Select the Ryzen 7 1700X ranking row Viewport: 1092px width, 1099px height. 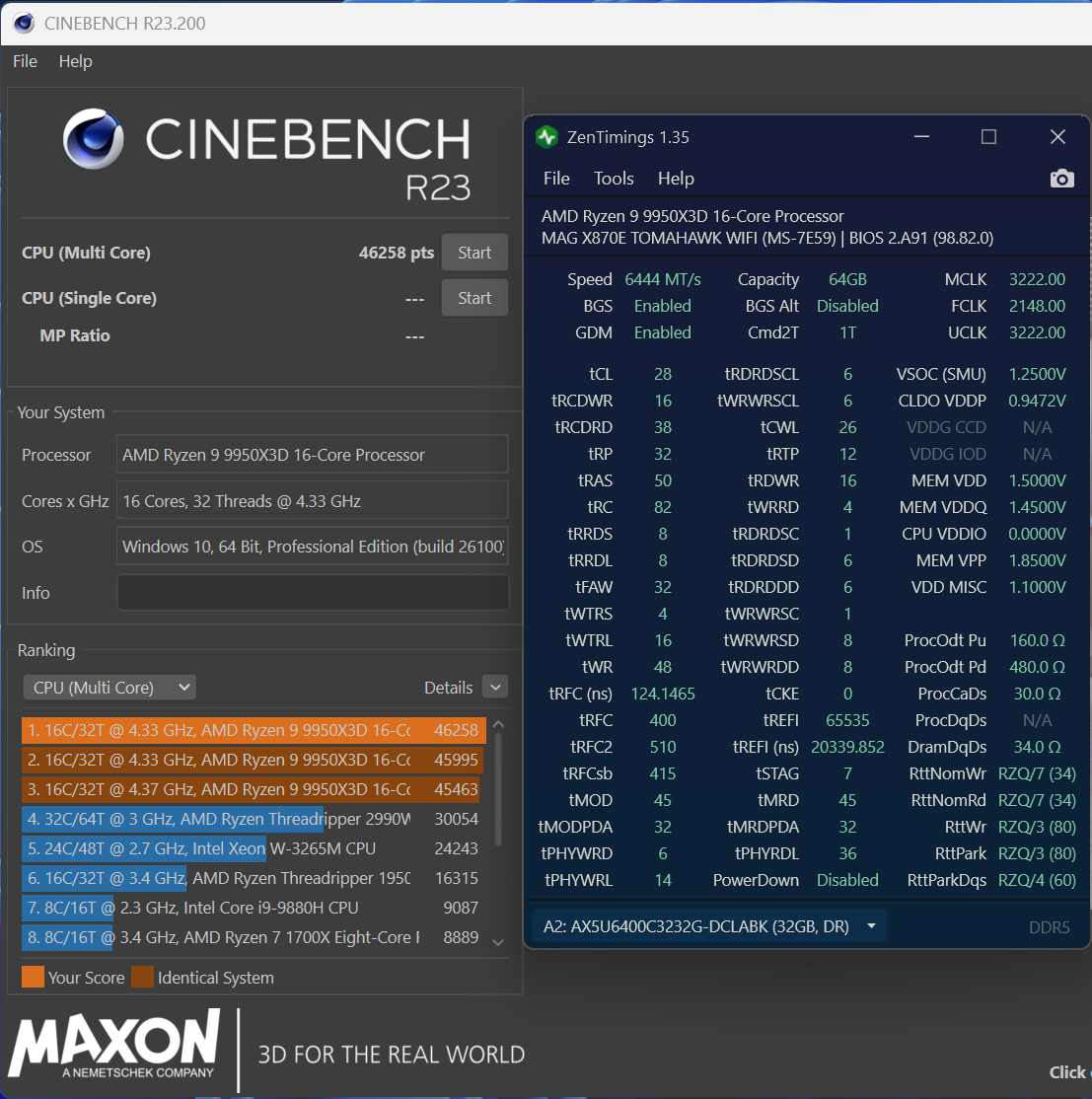tap(254, 937)
